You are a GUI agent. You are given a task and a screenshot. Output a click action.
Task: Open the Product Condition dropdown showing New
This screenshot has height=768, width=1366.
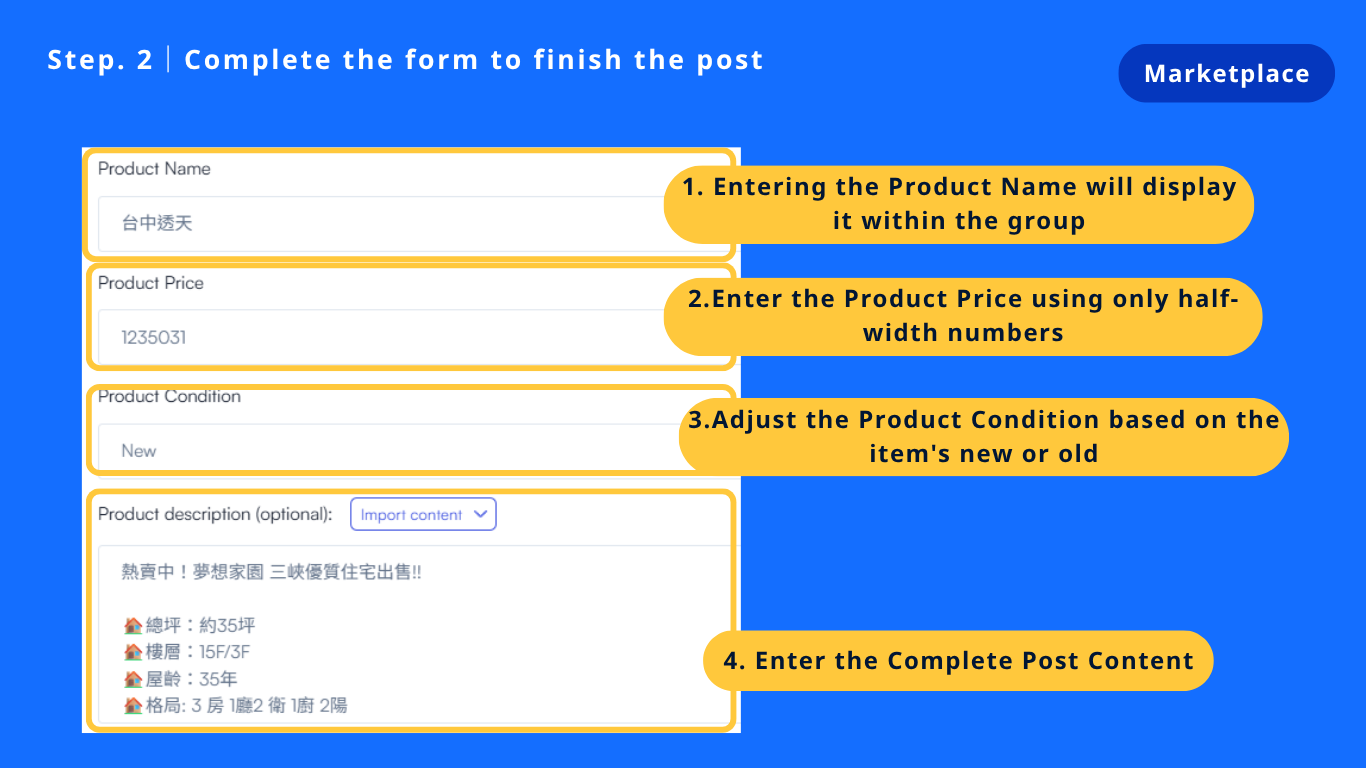point(380,450)
